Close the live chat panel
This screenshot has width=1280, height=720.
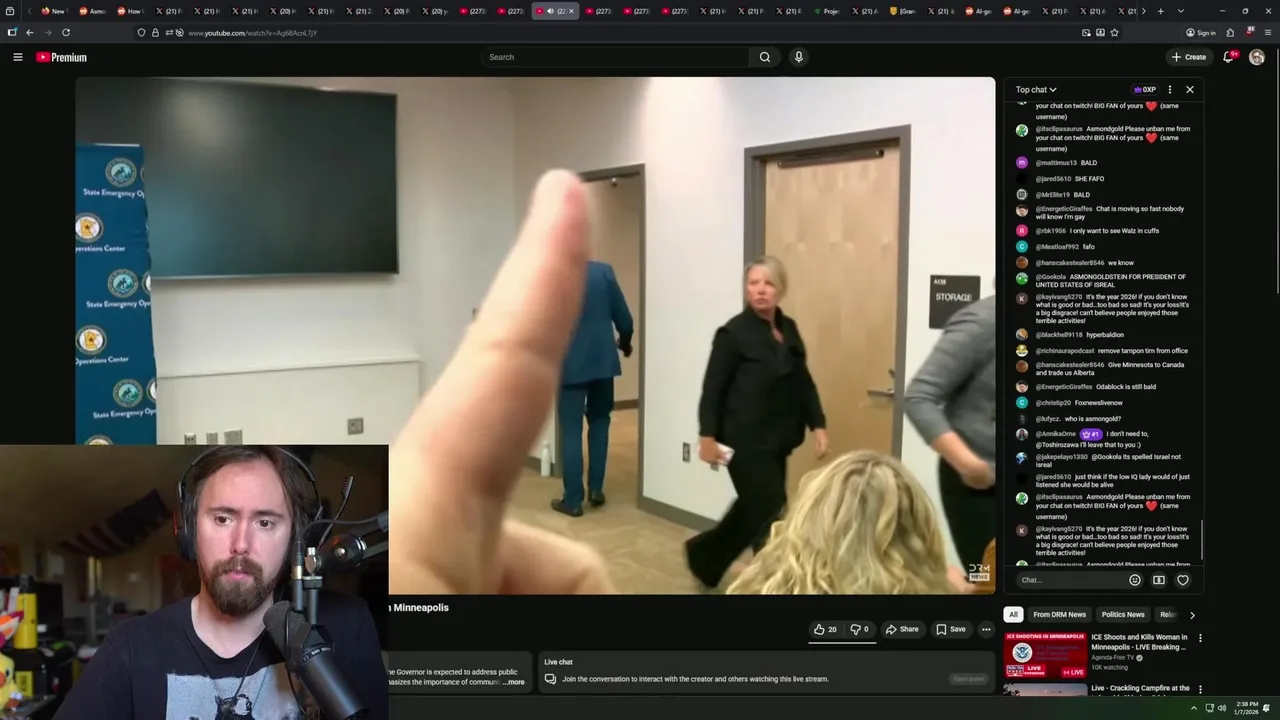[x=1190, y=90]
